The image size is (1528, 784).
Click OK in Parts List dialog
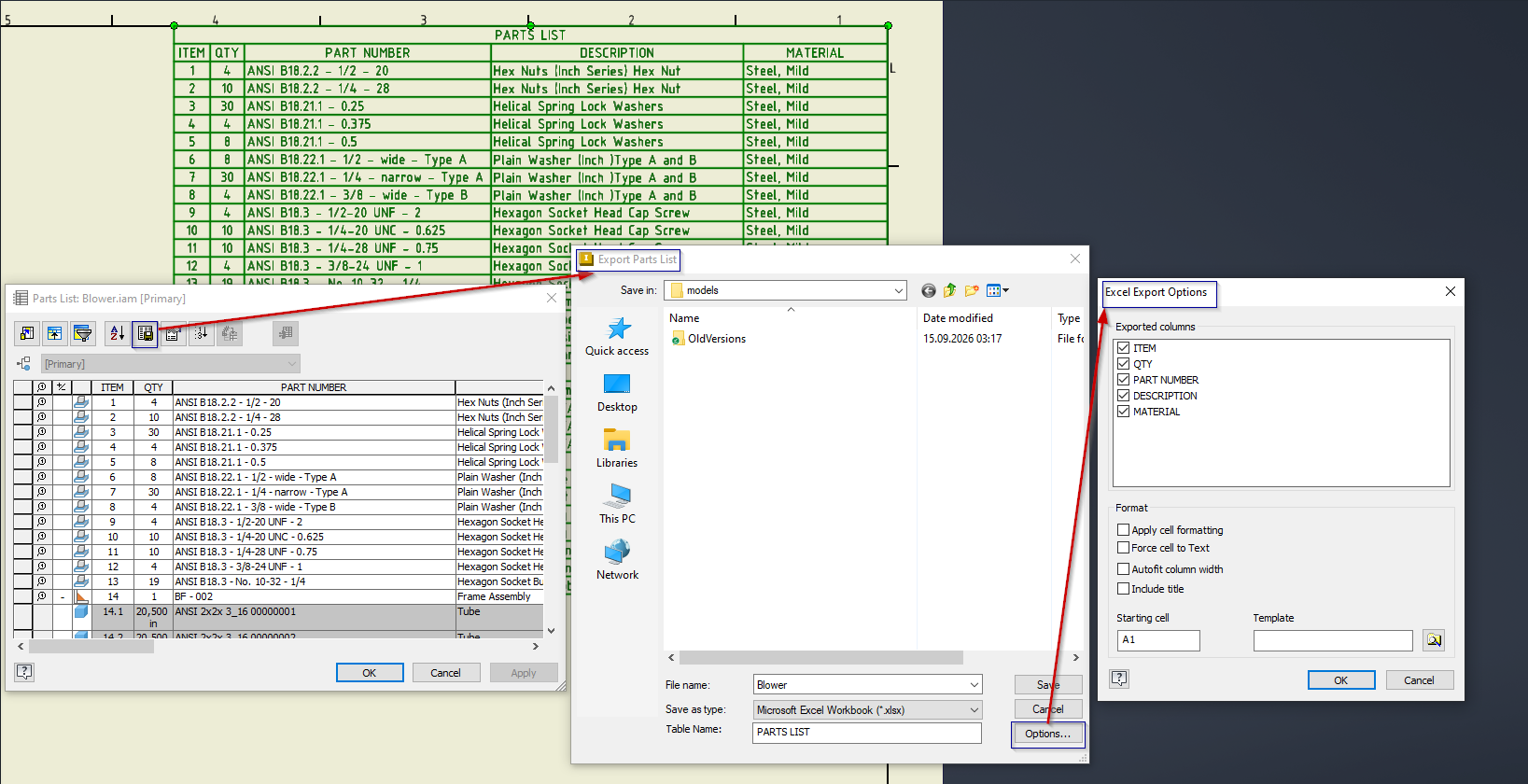(370, 673)
